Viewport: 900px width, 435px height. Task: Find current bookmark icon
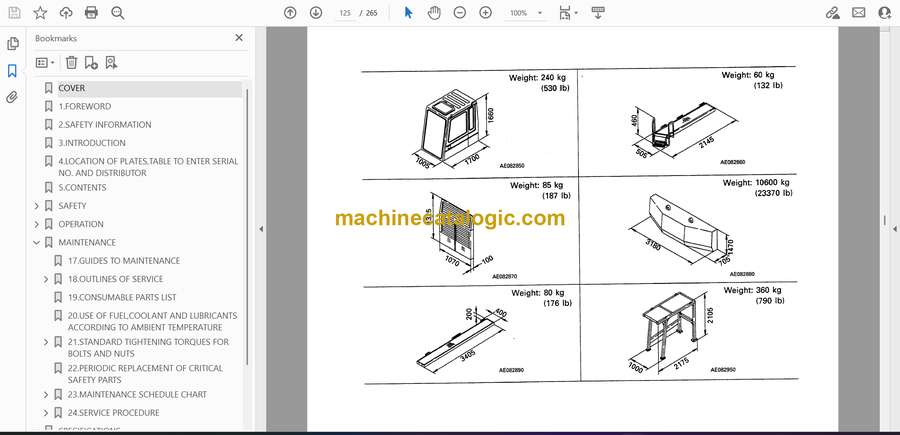pyautogui.click(x=111, y=63)
